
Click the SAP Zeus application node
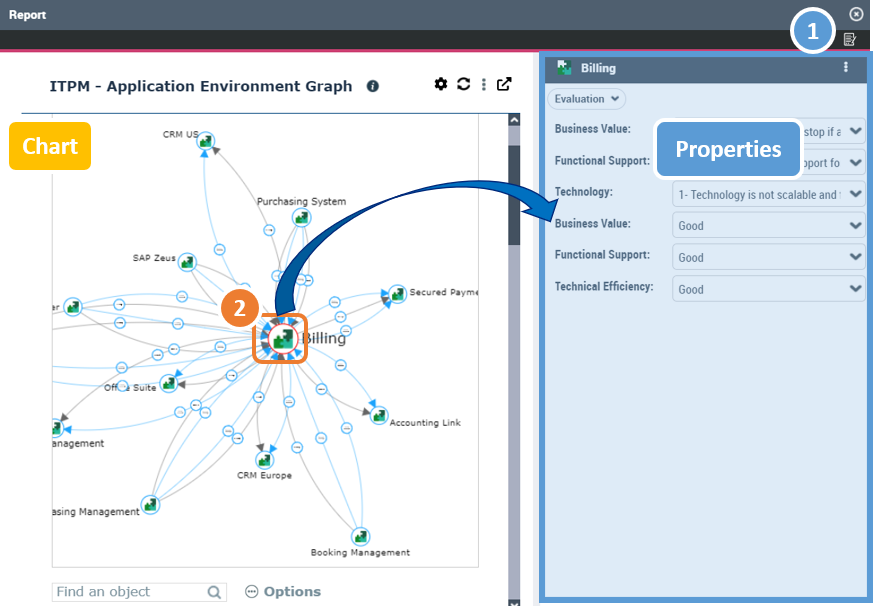coord(186,262)
